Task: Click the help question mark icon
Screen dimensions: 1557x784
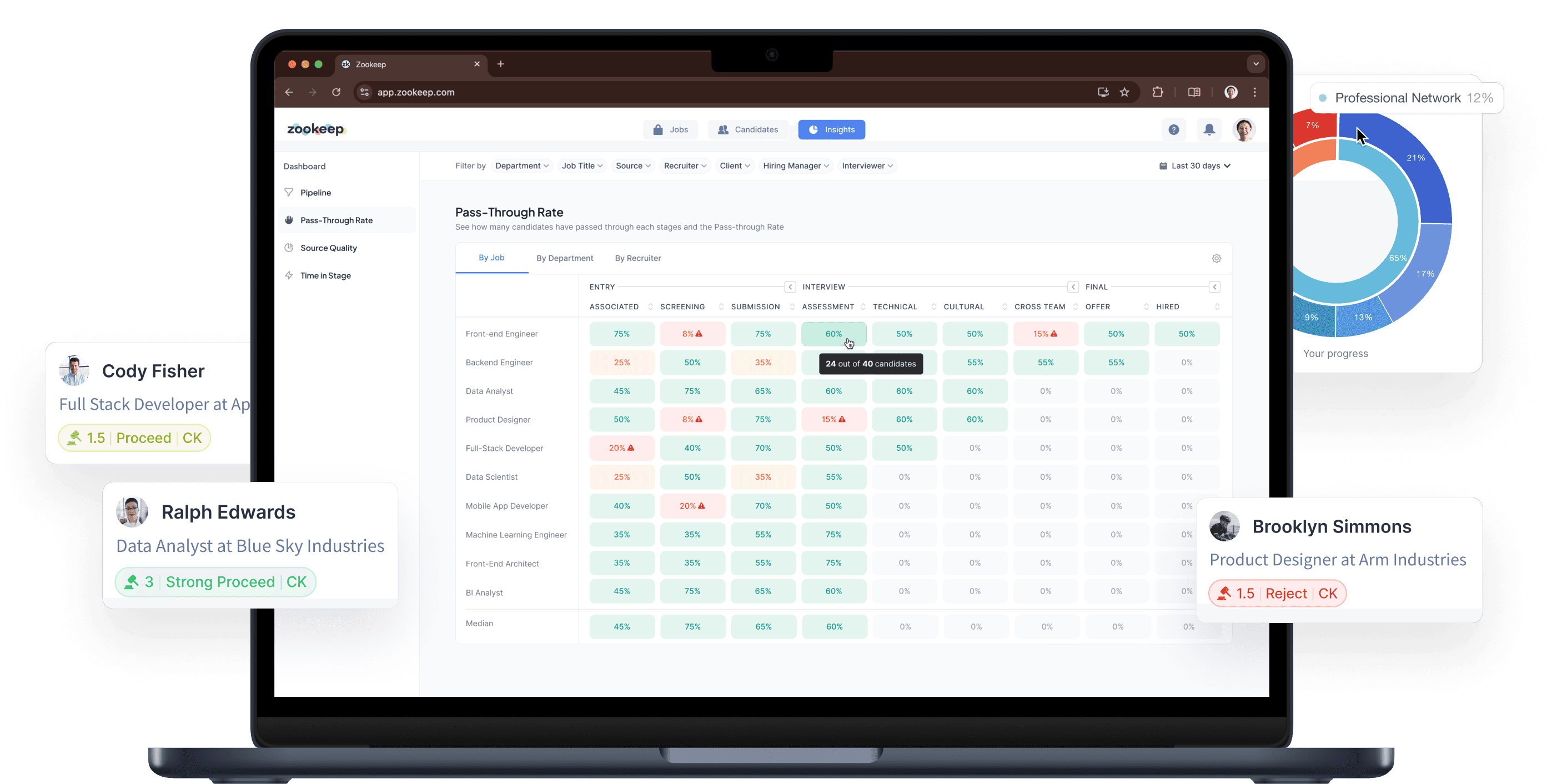Action: [1174, 129]
